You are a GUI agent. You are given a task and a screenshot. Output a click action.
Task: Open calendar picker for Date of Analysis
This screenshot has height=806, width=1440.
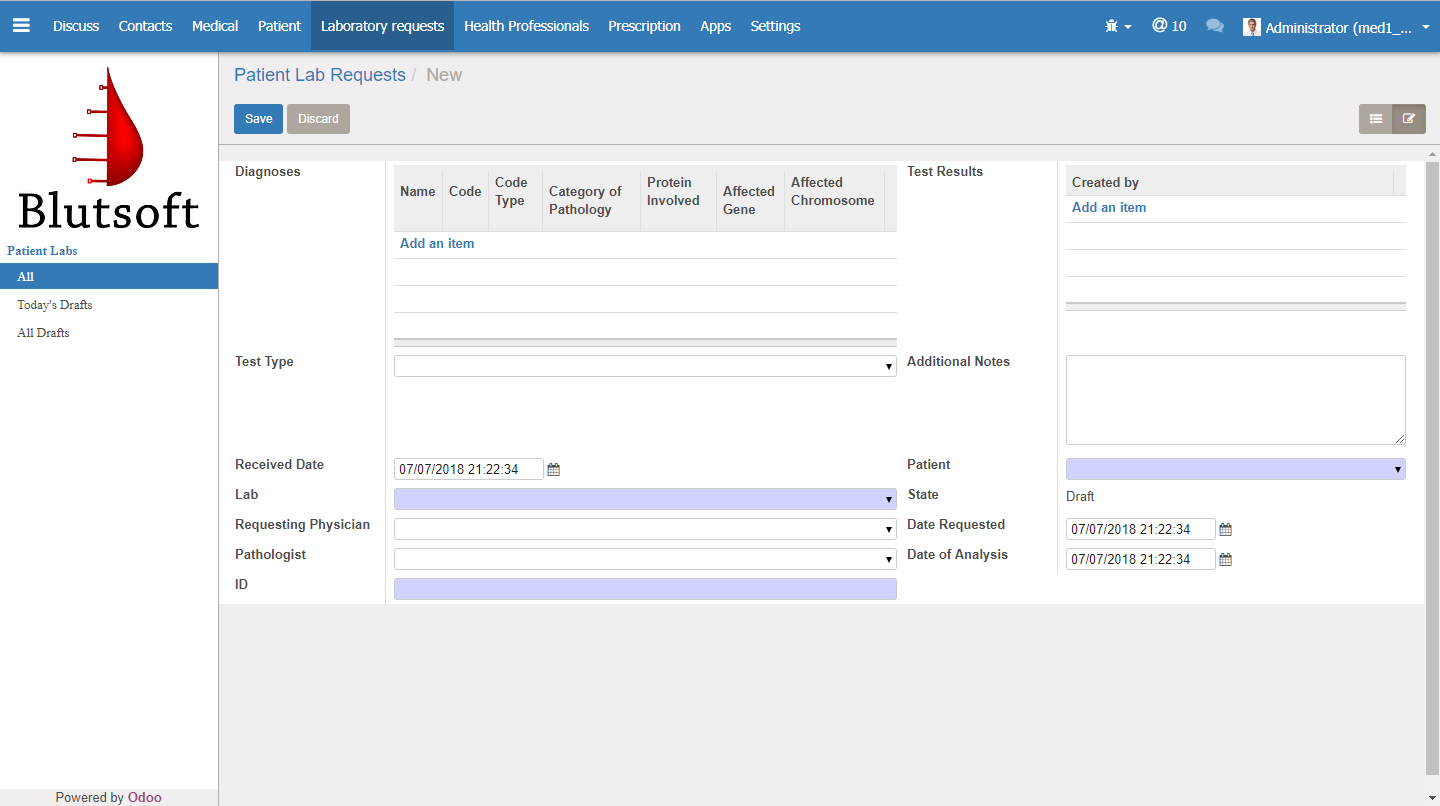[x=1226, y=560]
